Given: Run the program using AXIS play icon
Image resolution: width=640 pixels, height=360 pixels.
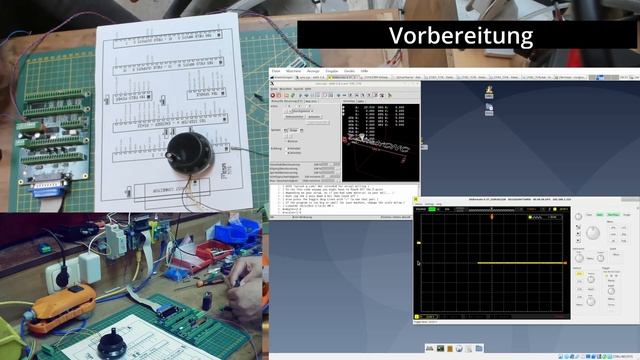Looking at the screenshot, I should click(x=300, y=95).
